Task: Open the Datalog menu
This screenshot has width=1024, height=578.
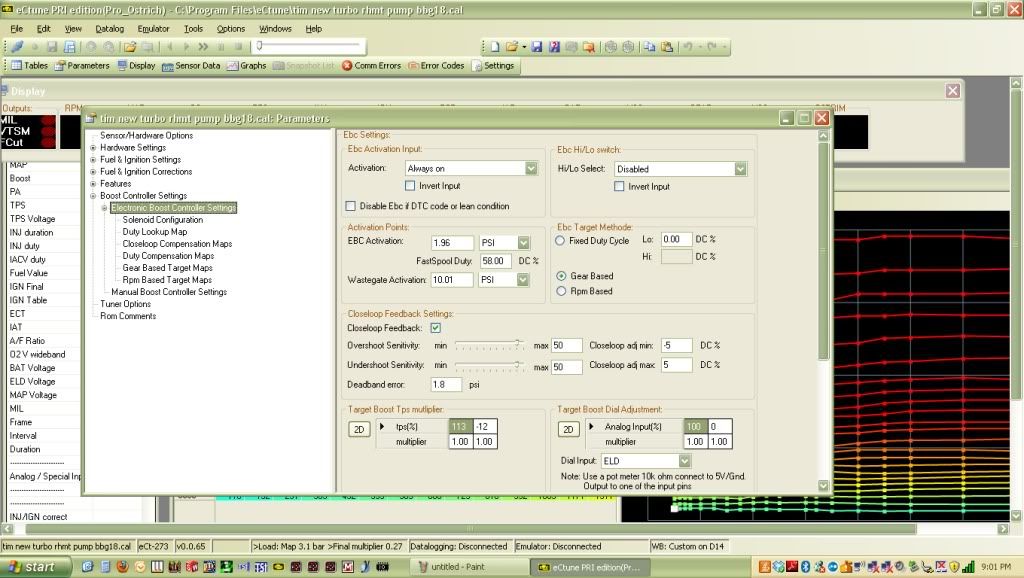Action: pos(110,29)
